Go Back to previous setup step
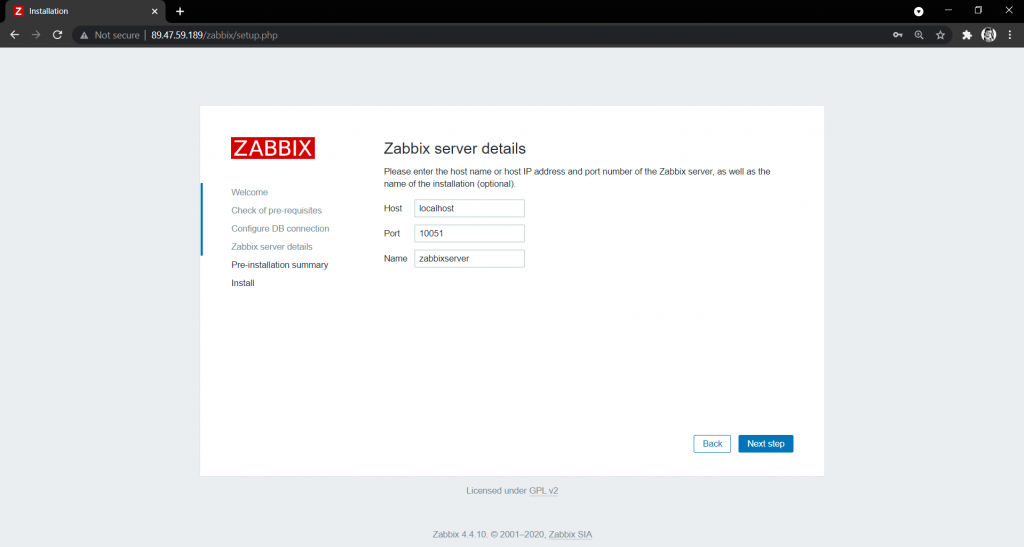This screenshot has height=547, width=1024. click(x=712, y=444)
